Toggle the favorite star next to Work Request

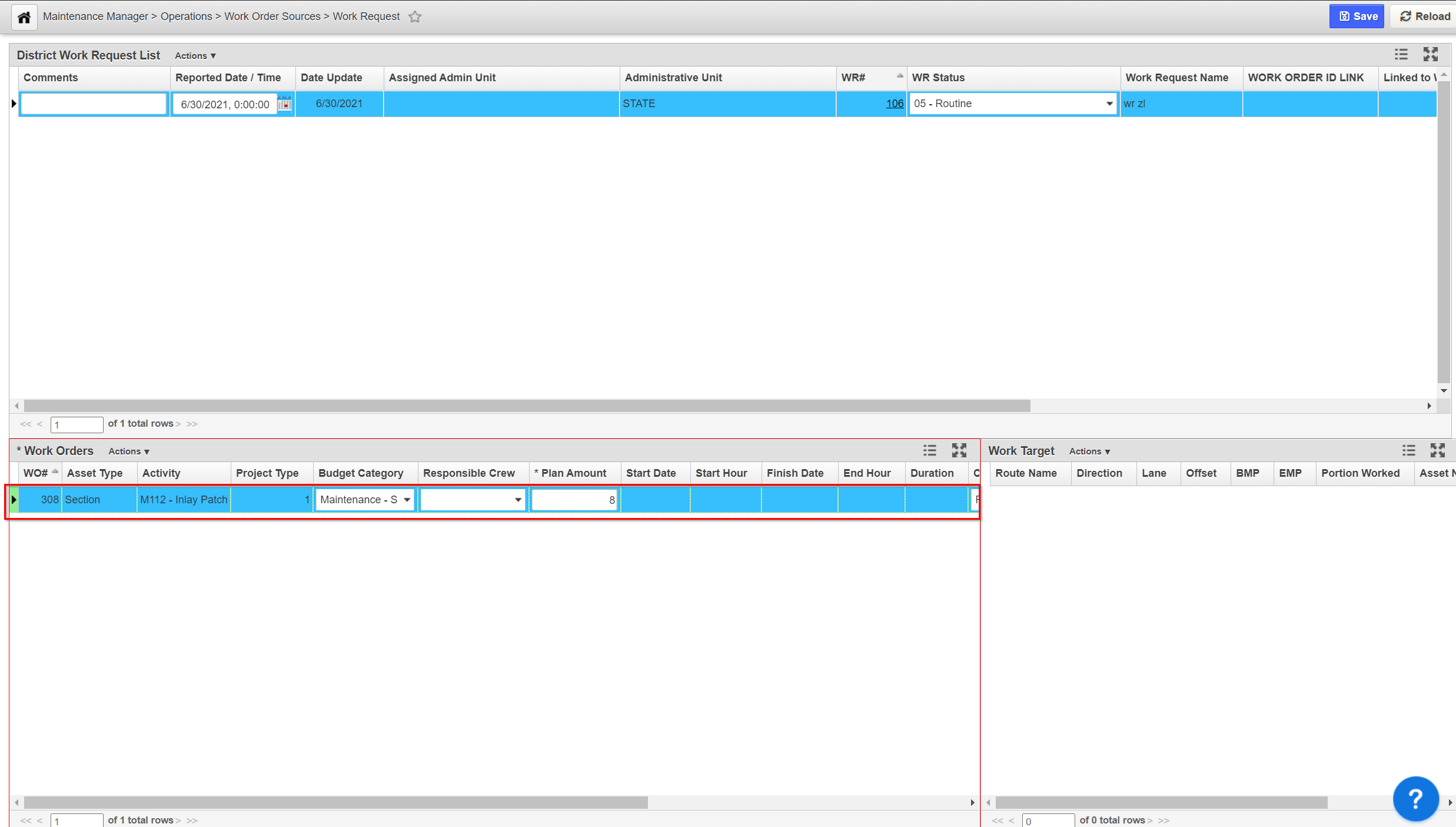[x=415, y=17]
